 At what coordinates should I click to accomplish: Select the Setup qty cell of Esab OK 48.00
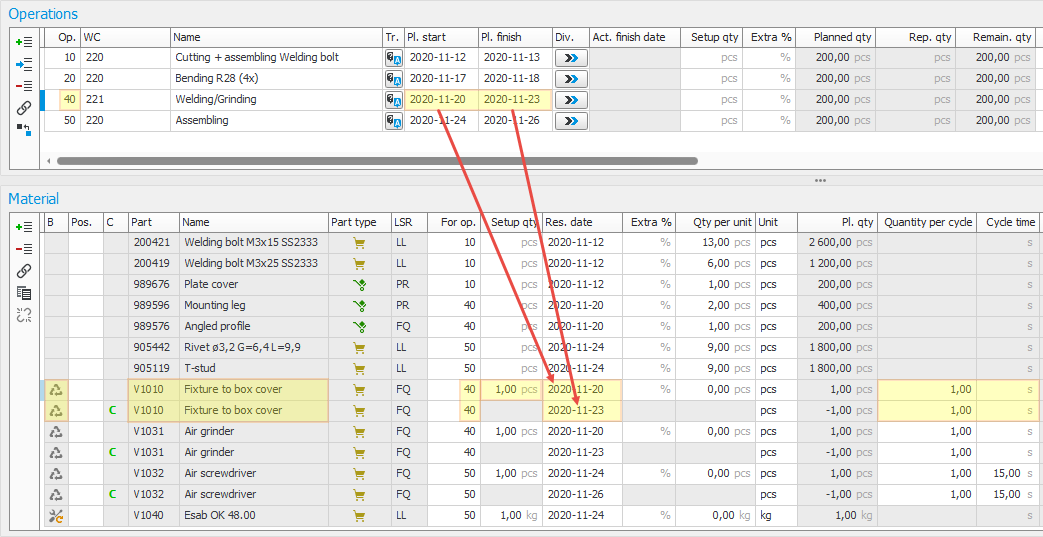tap(511, 516)
